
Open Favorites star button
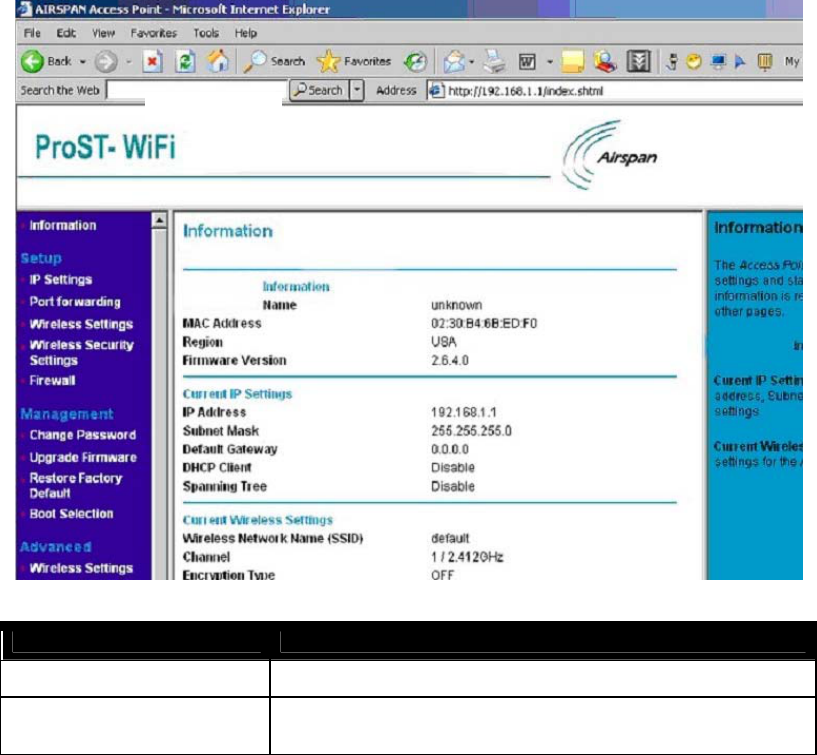coord(328,61)
